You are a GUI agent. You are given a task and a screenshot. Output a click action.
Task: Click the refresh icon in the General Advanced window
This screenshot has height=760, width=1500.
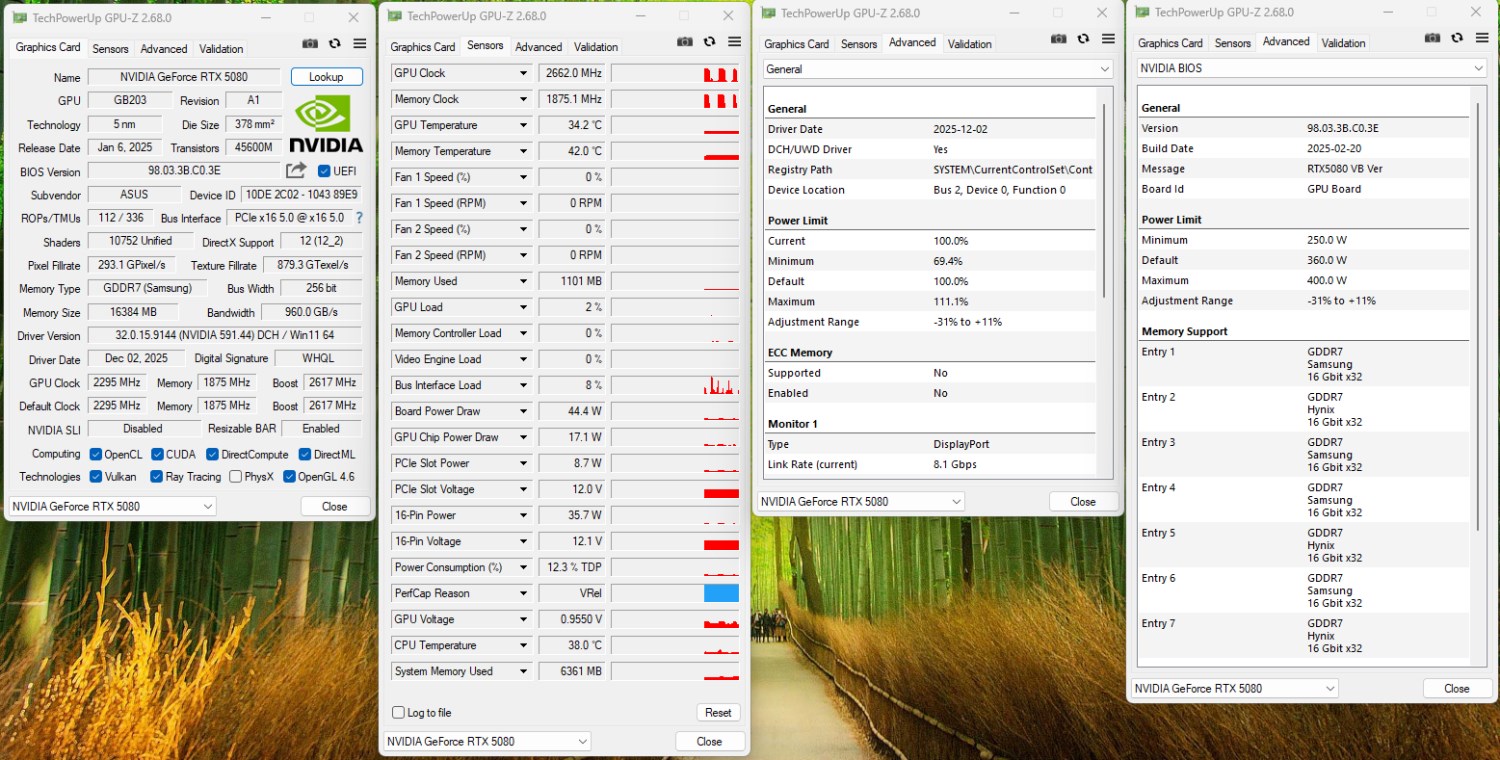pyautogui.click(x=1084, y=39)
